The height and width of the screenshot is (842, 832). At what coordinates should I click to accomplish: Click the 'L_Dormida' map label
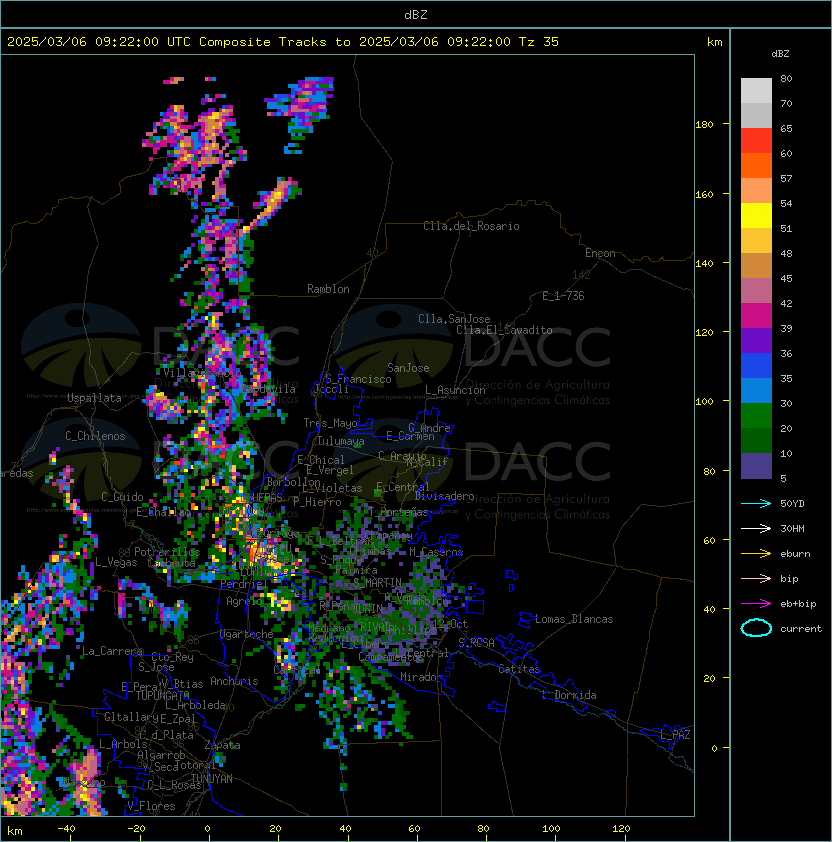coord(569,695)
